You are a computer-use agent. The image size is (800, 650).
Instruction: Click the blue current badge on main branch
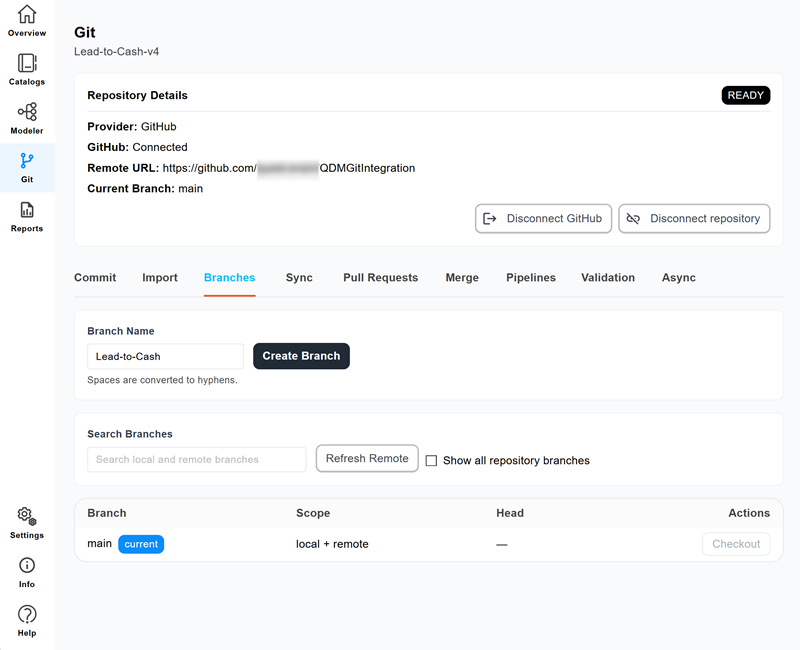(x=141, y=544)
